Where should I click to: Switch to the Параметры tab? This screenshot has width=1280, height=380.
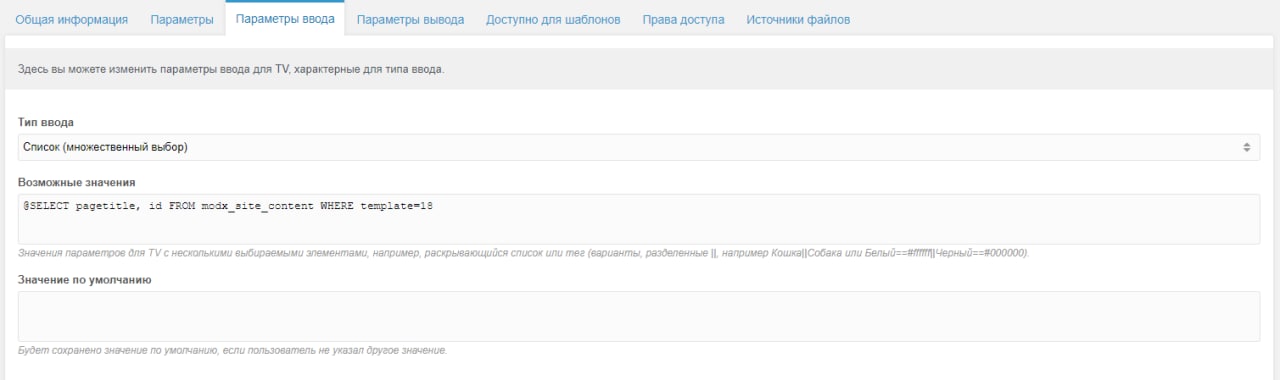click(182, 19)
